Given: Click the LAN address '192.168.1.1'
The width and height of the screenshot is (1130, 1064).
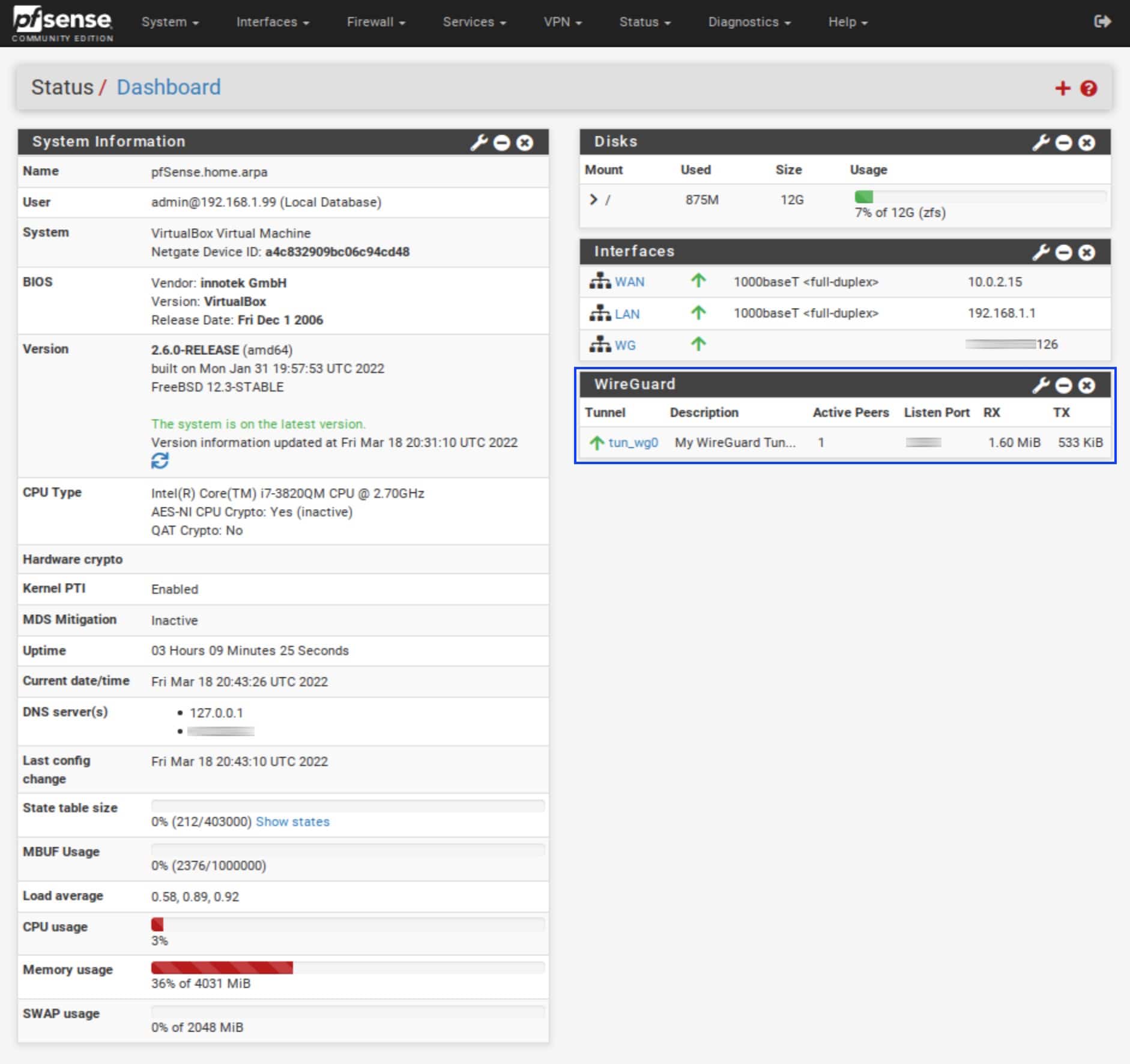Looking at the screenshot, I should (1002, 313).
